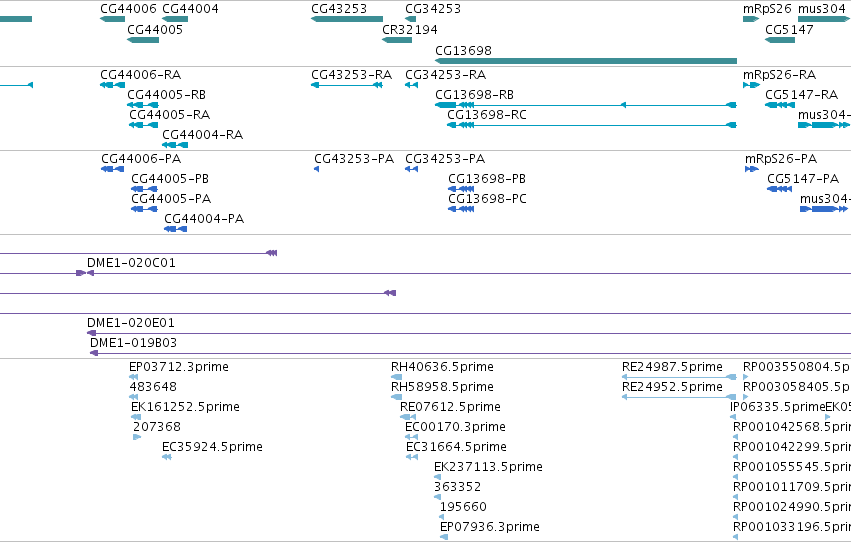Select EST EP07936.3prime

(490, 527)
